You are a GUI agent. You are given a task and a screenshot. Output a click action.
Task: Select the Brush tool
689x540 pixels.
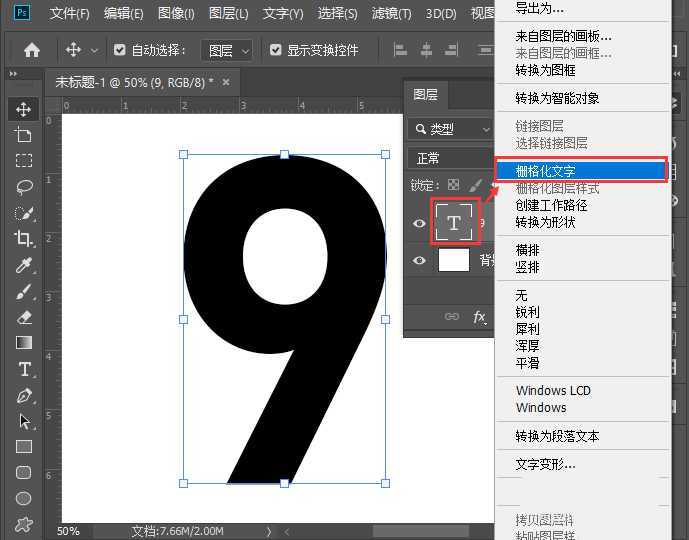click(x=24, y=291)
